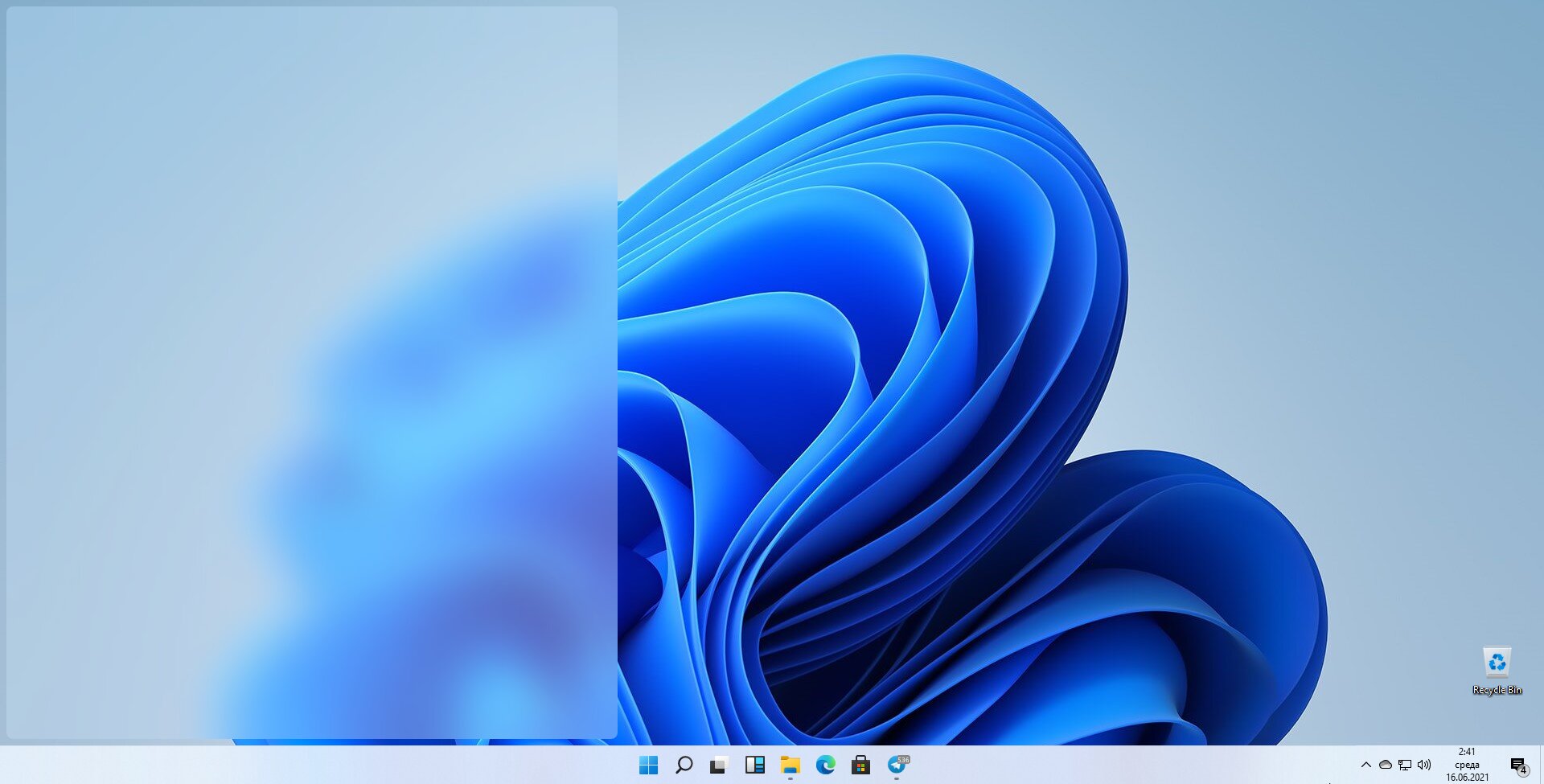Open the Windows Start menu
The image size is (1544, 784).
click(648, 765)
